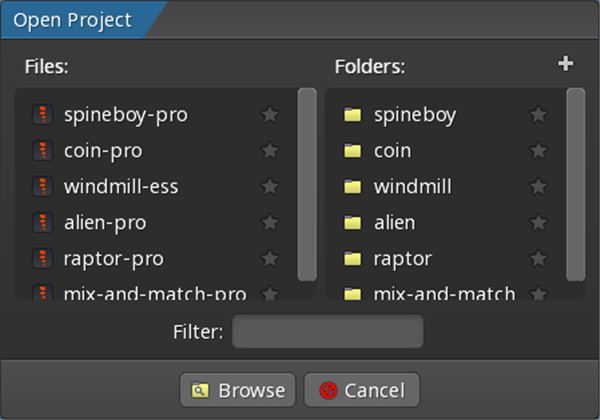Viewport: 600px width, 420px height.
Task: Toggle favorite star for coin folder
Action: click(538, 151)
